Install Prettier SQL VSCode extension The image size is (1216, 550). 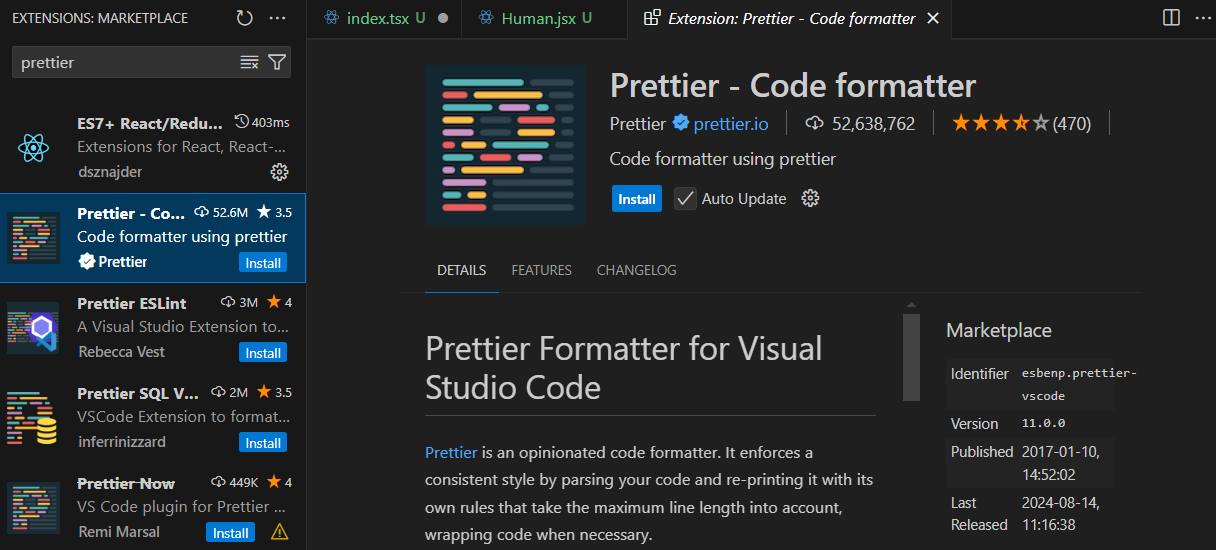[263, 442]
